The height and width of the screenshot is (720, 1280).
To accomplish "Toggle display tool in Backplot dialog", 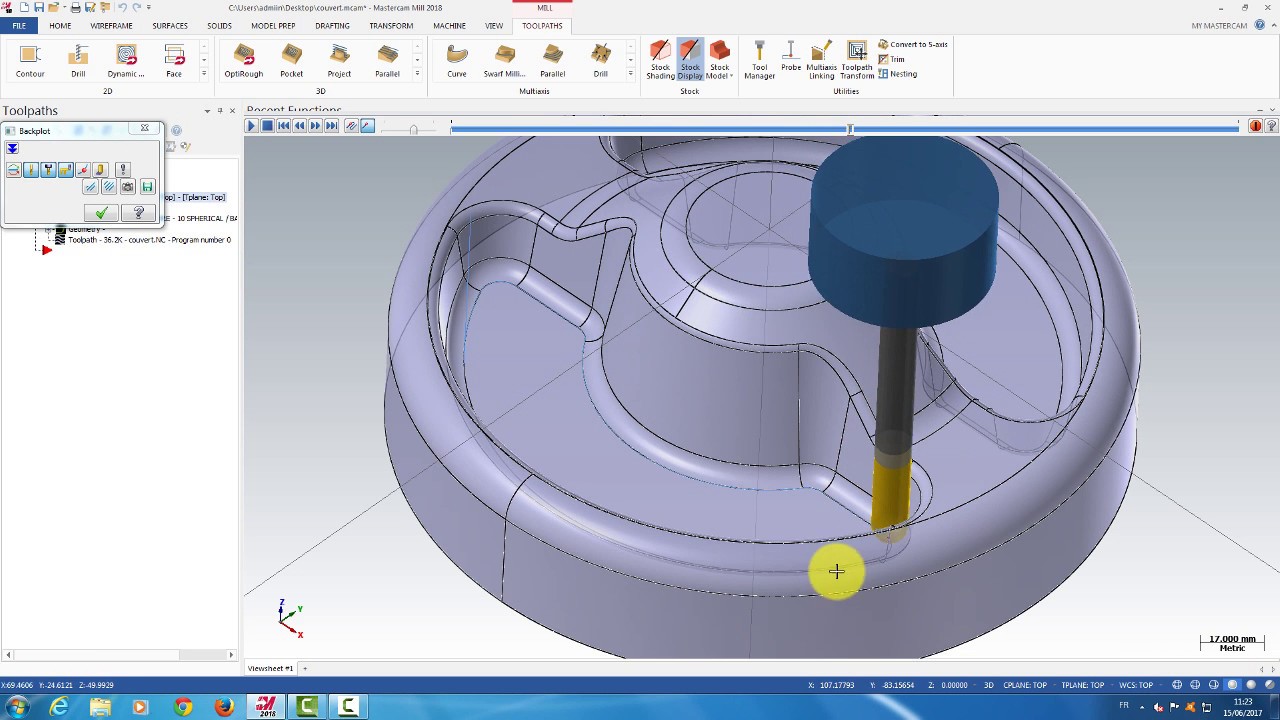I will pos(31,170).
